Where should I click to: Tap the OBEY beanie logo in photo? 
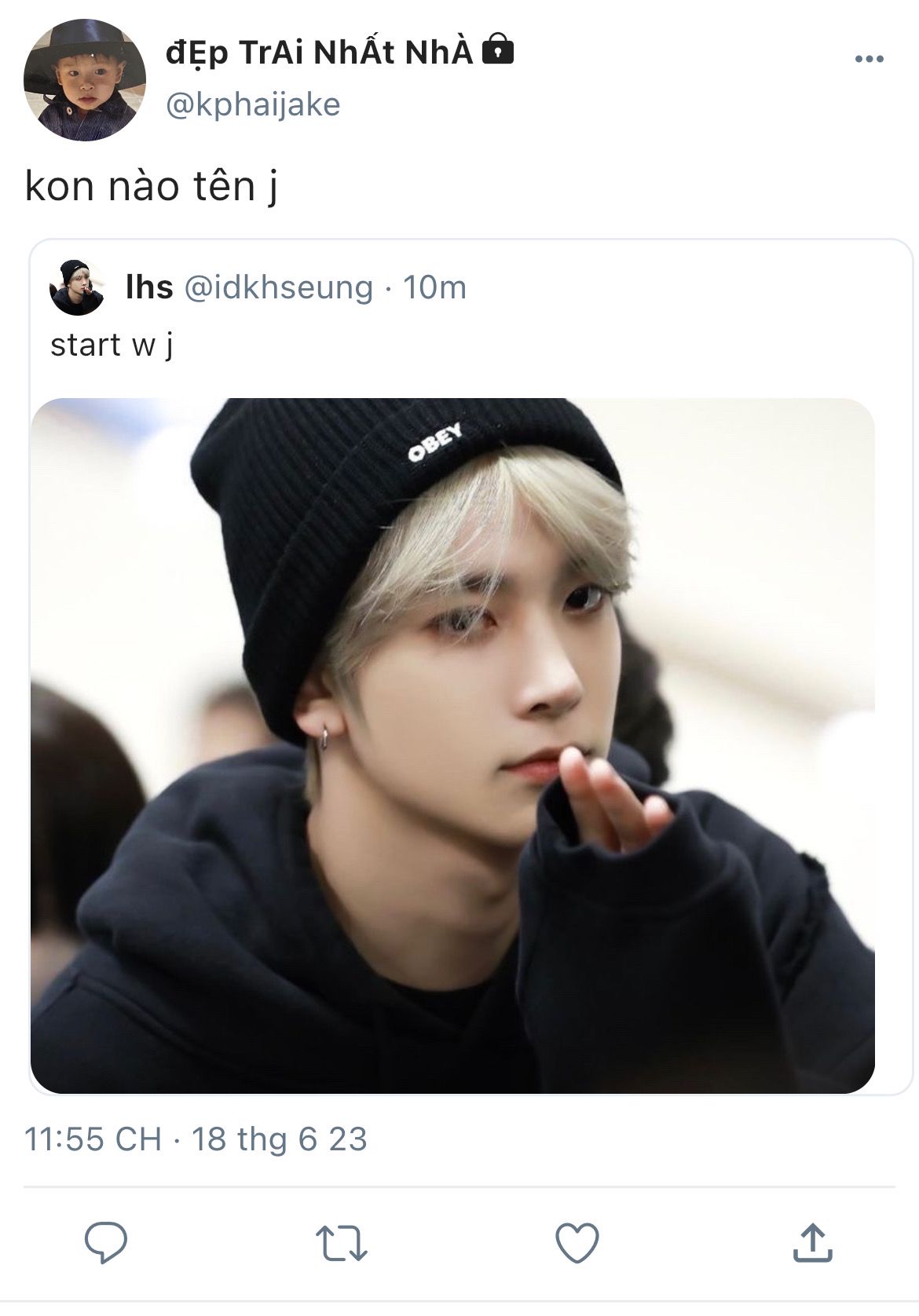[x=434, y=442]
